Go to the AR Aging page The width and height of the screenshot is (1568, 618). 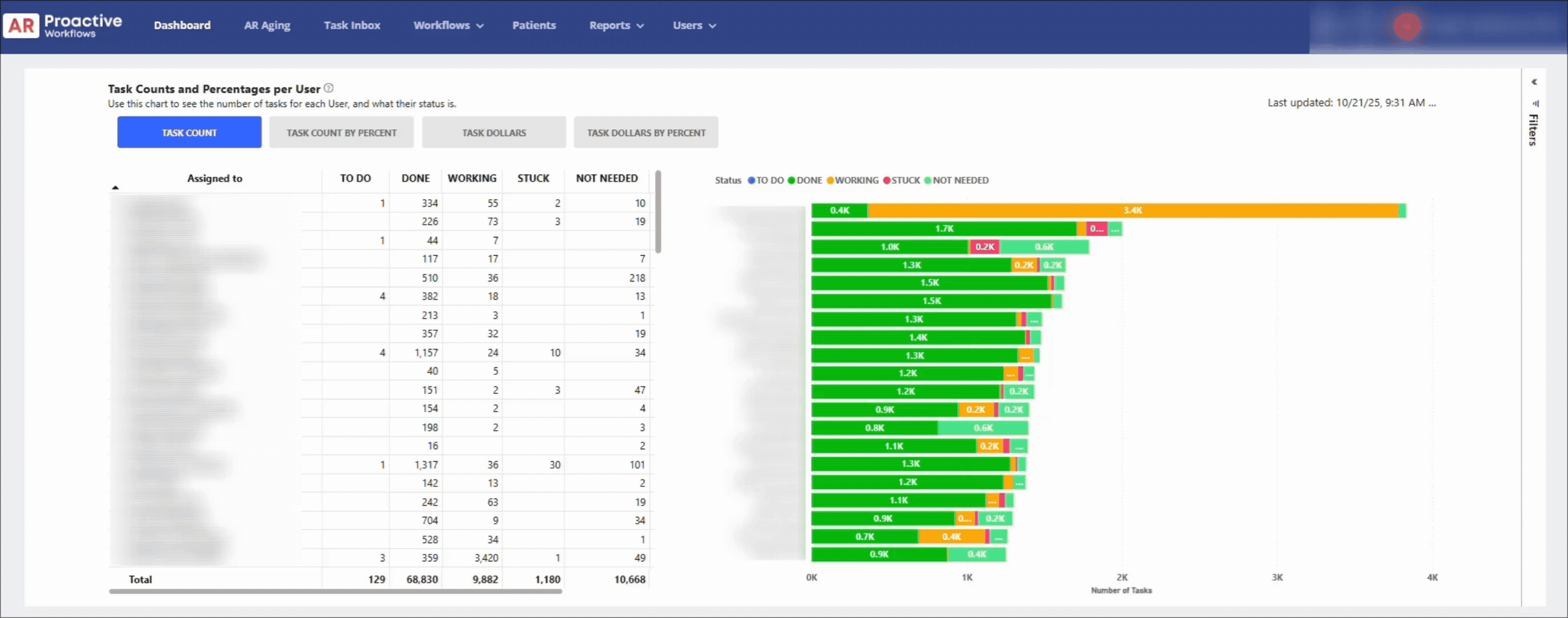tap(267, 26)
